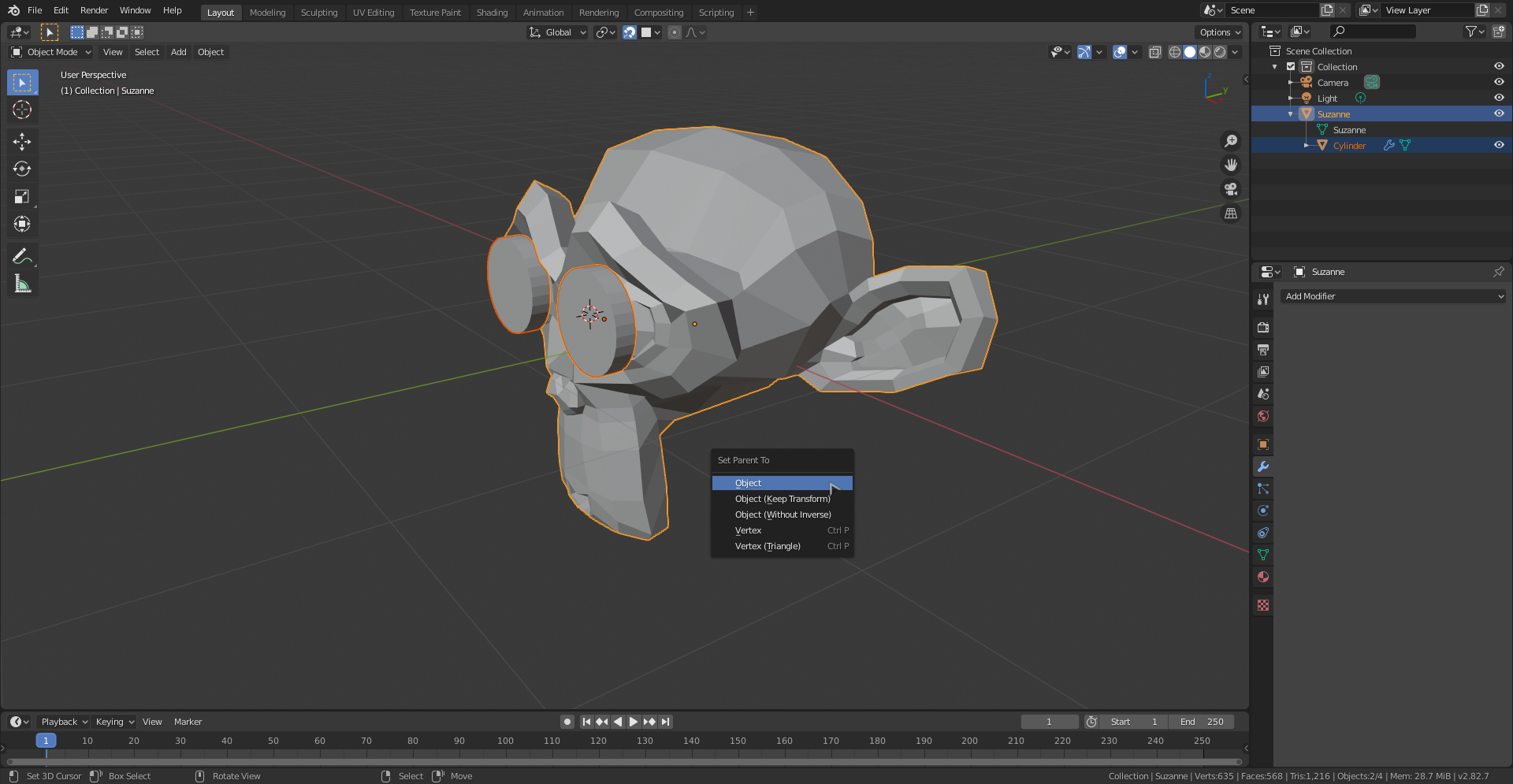Open the Object Constraints properties tab

click(1263, 533)
